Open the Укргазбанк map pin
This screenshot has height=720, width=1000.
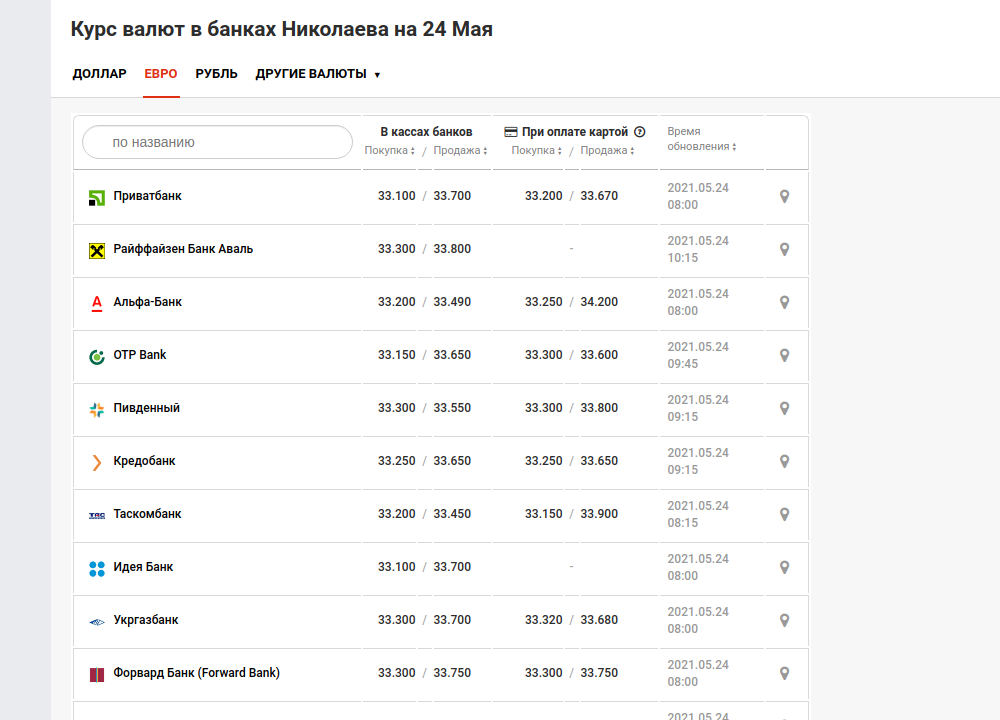[x=784, y=620]
